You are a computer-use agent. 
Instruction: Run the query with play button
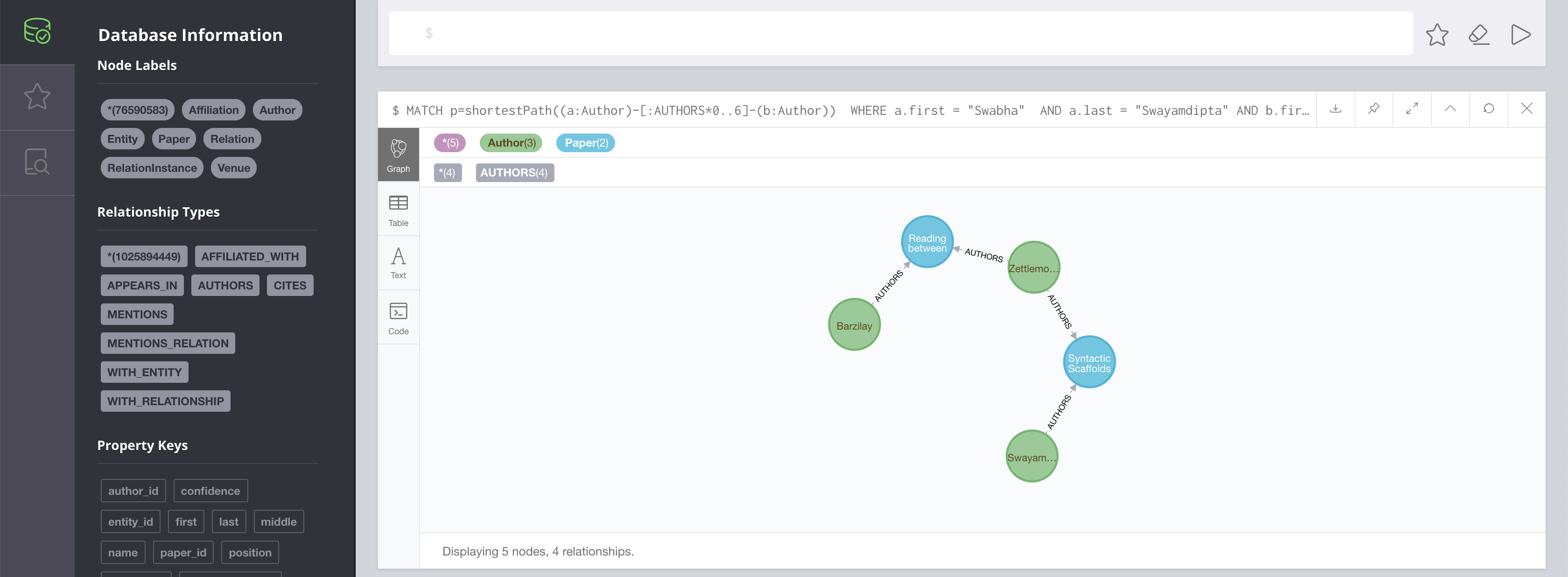pos(1520,35)
